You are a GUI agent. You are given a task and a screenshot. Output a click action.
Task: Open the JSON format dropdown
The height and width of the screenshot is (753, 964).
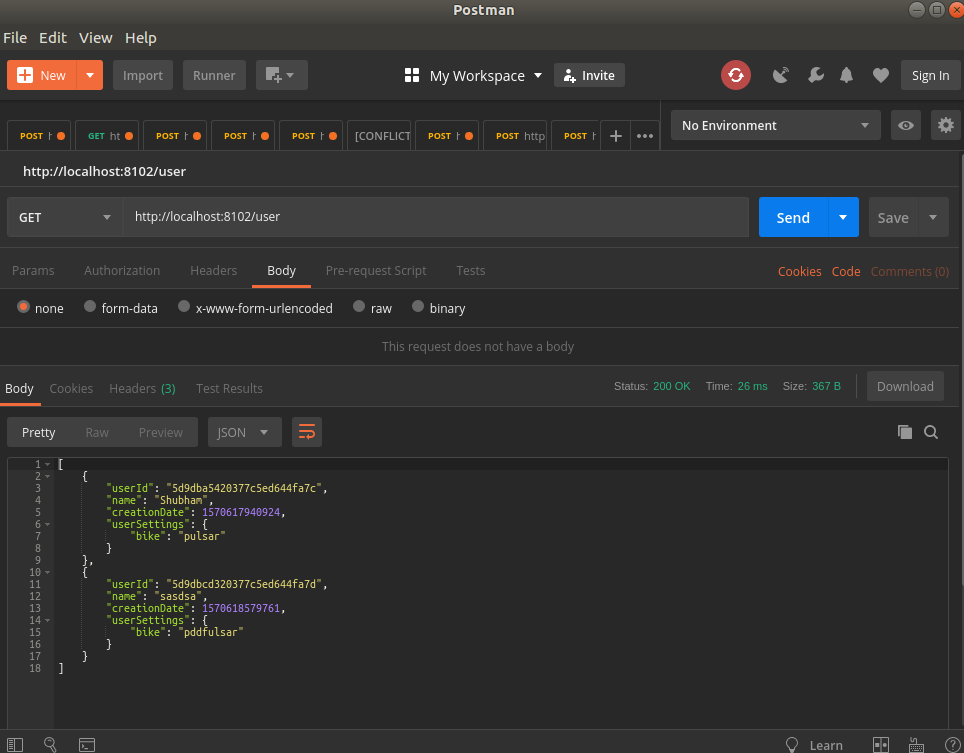pos(244,432)
